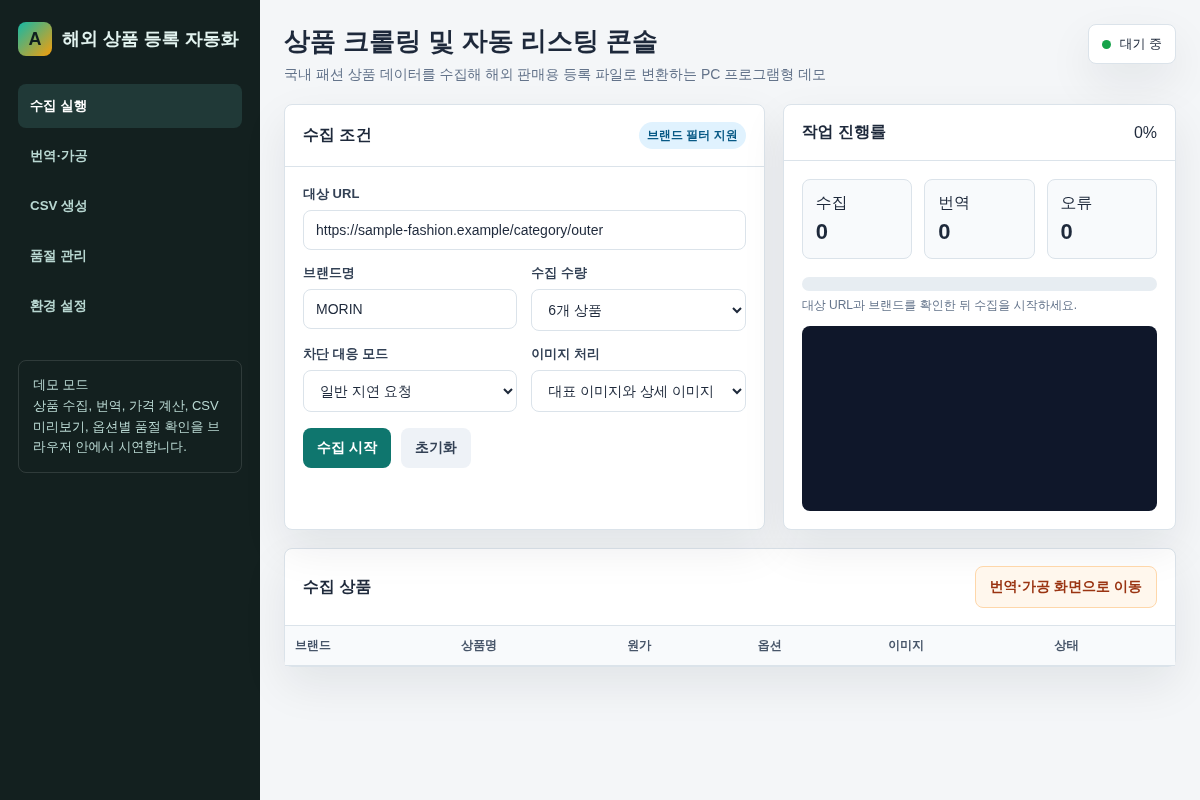Go to 번역·가공 in sidebar
Screen dimensions: 1200x800
click(130, 156)
